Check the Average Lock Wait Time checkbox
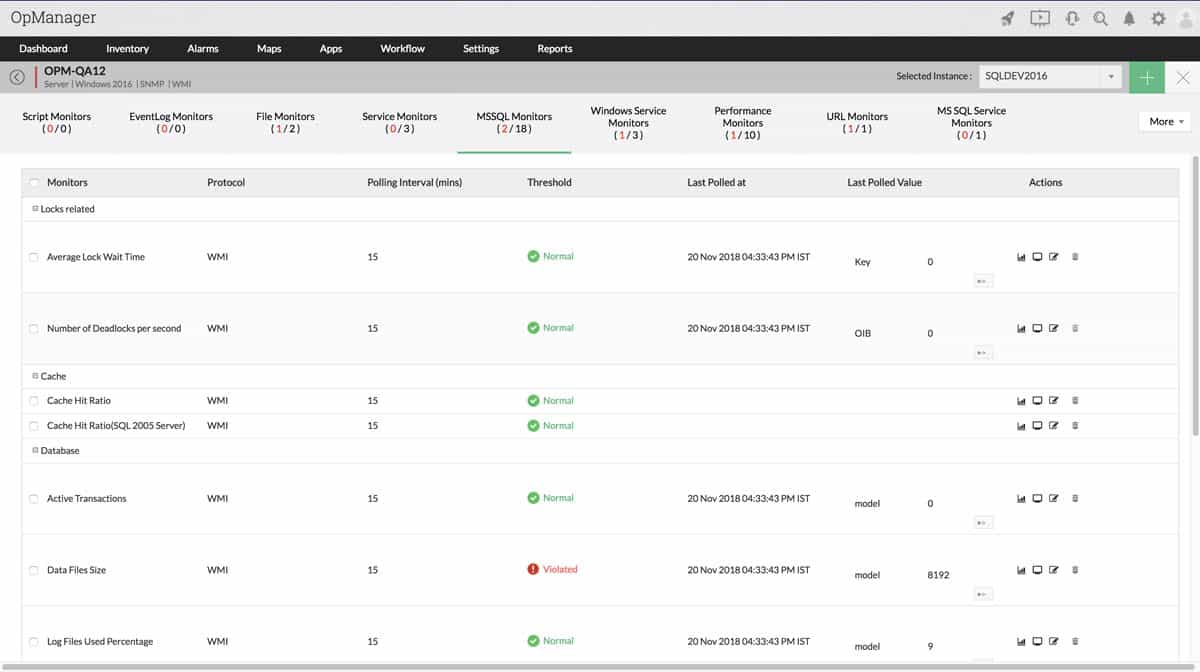This screenshot has height=672, width=1200. pos(33,257)
